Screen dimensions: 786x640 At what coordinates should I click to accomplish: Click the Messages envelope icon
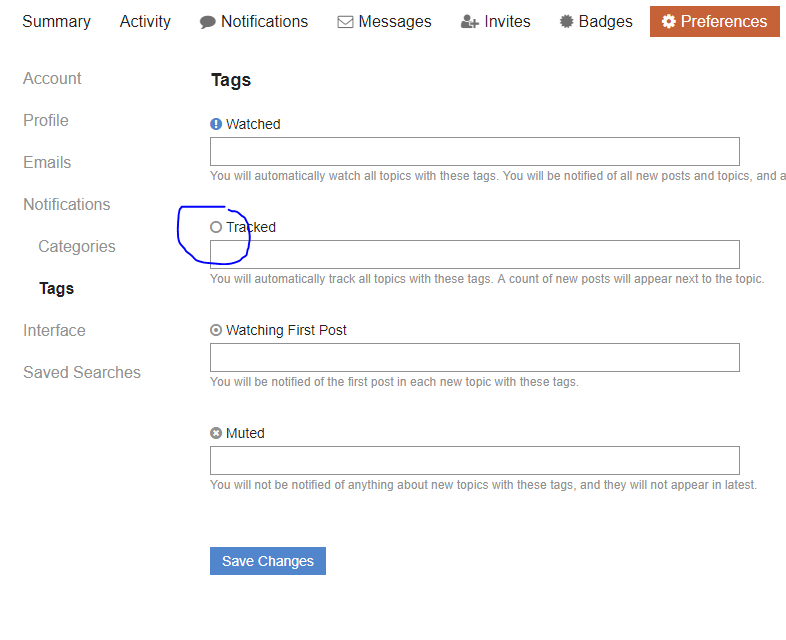coord(346,22)
